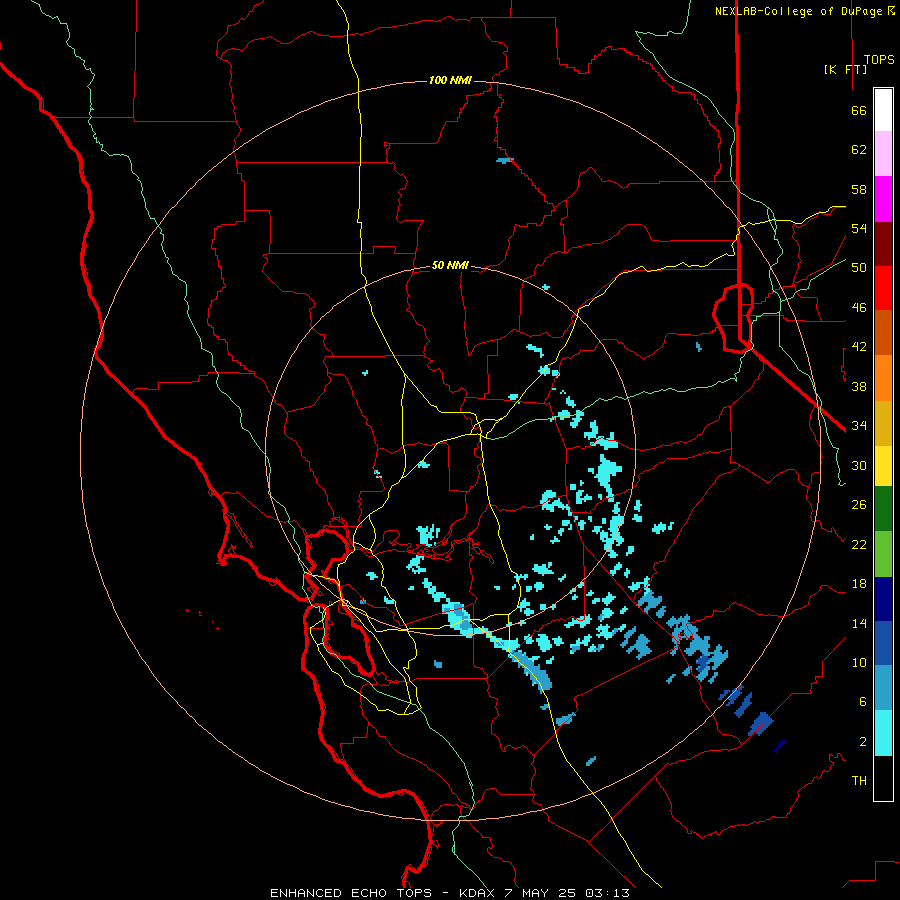
Task: Click the navy 22 kft legend swatch
Action: [883, 599]
